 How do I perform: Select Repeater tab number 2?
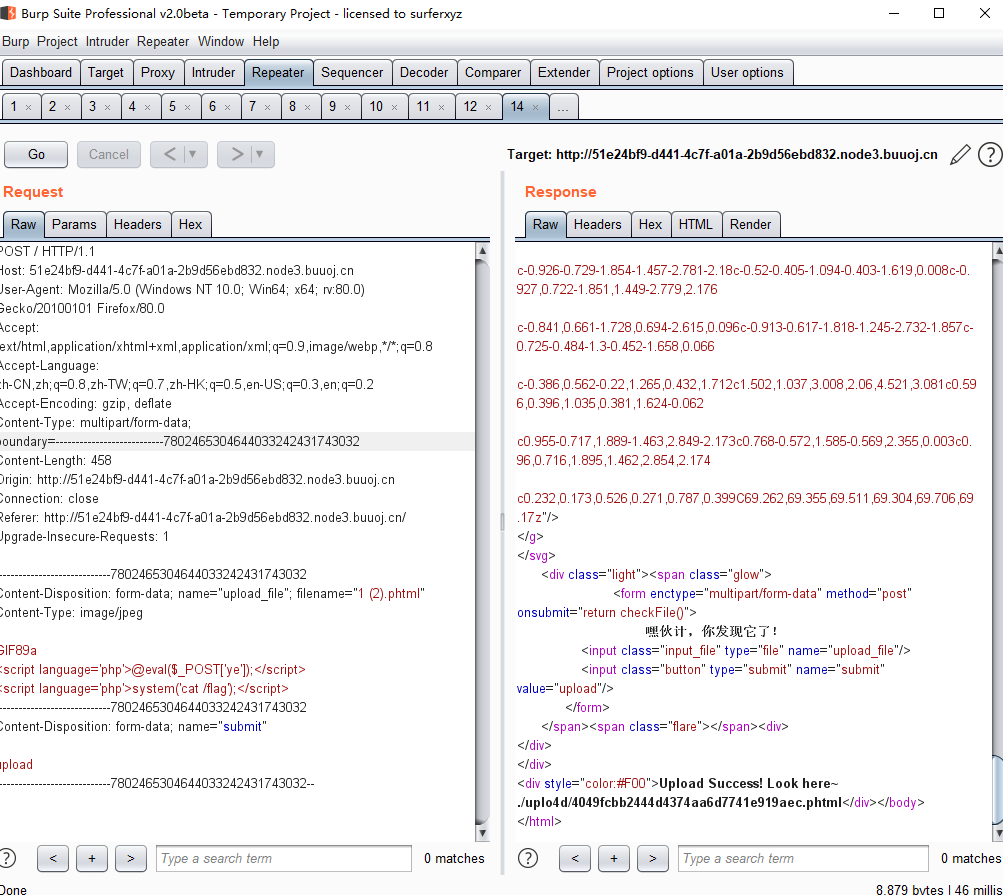pyautogui.click(x=52, y=107)
